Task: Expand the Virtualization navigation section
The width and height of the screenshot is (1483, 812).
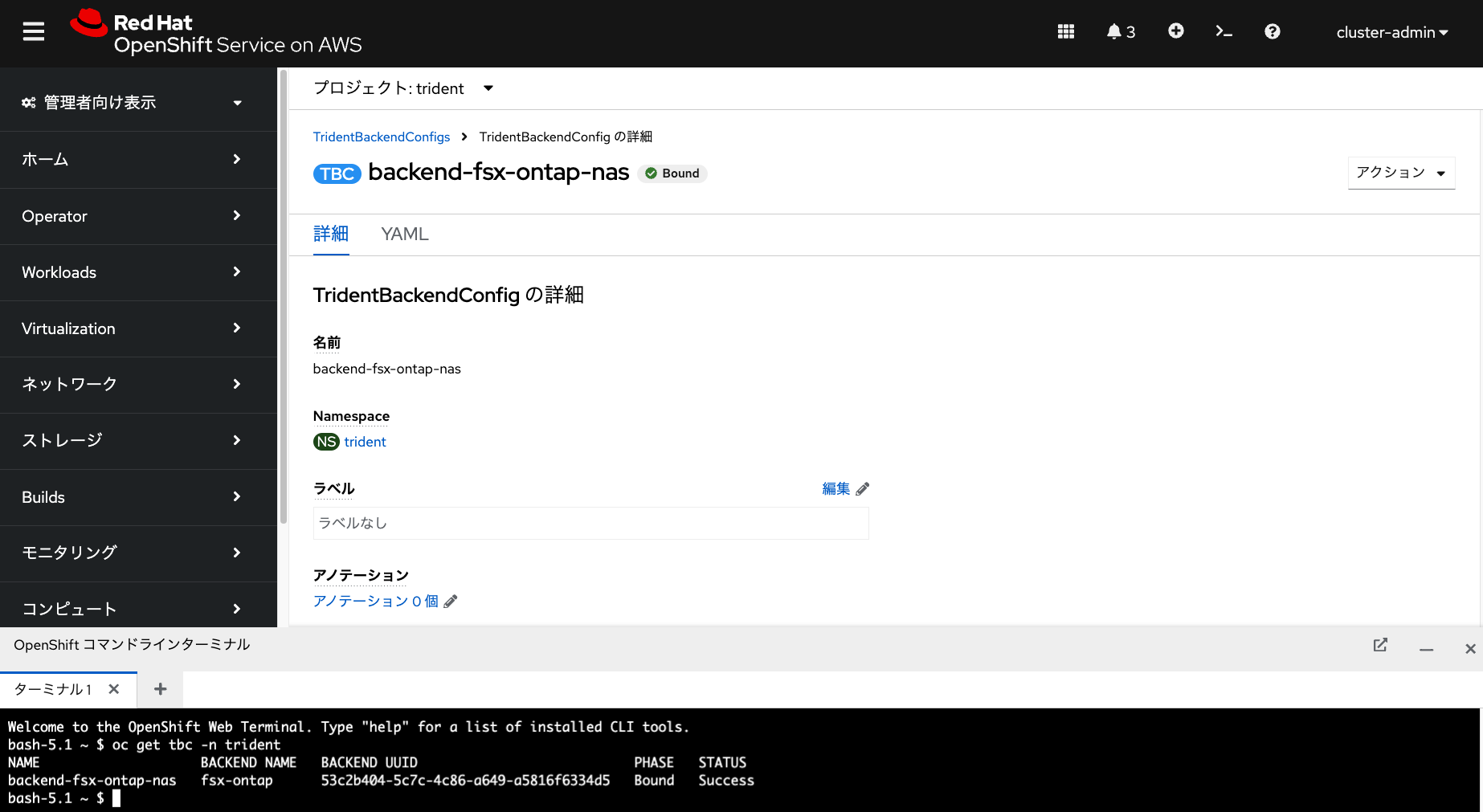Action: click(x=138, y=328)
